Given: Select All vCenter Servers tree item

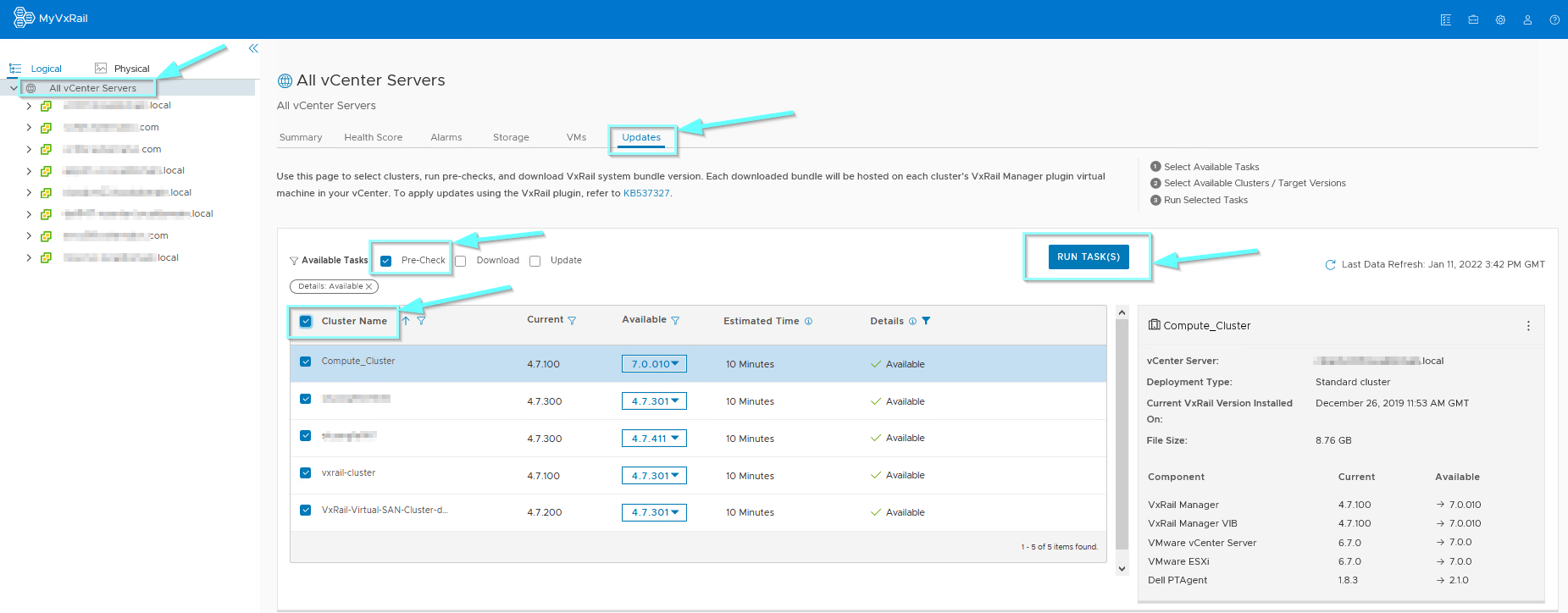Looking at the screenshot, I should click(x=92, y=88).
